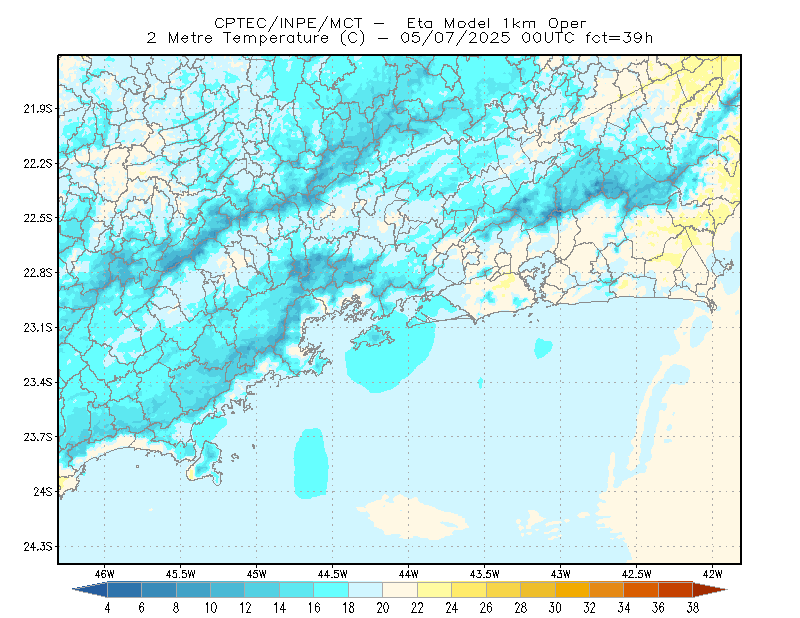Click the 24S latitude axis label
The height and width of the screenshot is (618, 800).
[43, 491]
